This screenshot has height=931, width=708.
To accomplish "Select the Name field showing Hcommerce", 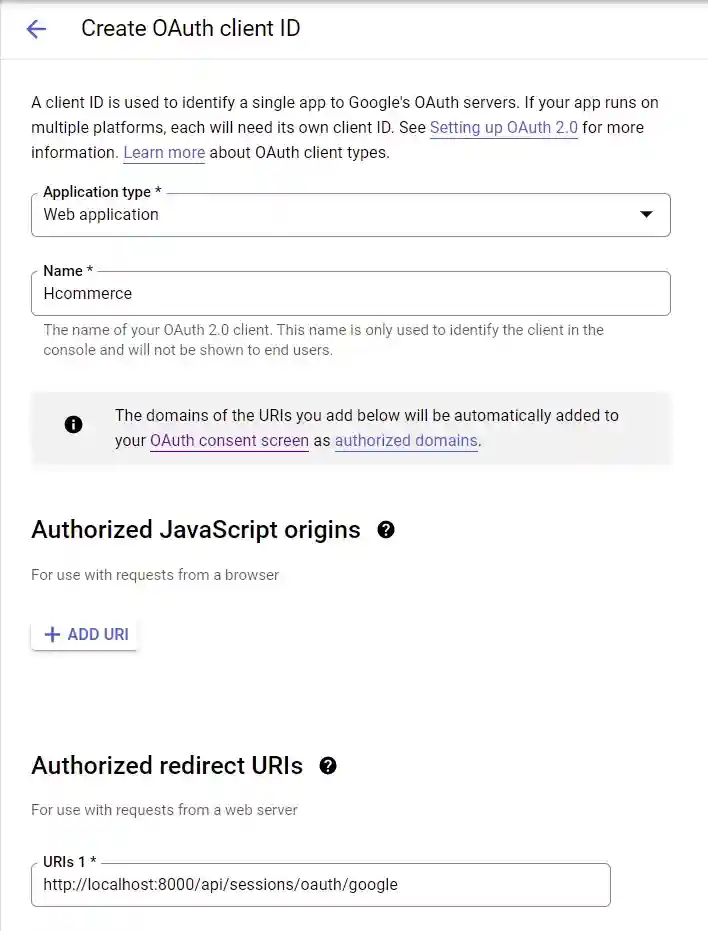I will click(x=350, y=293).
